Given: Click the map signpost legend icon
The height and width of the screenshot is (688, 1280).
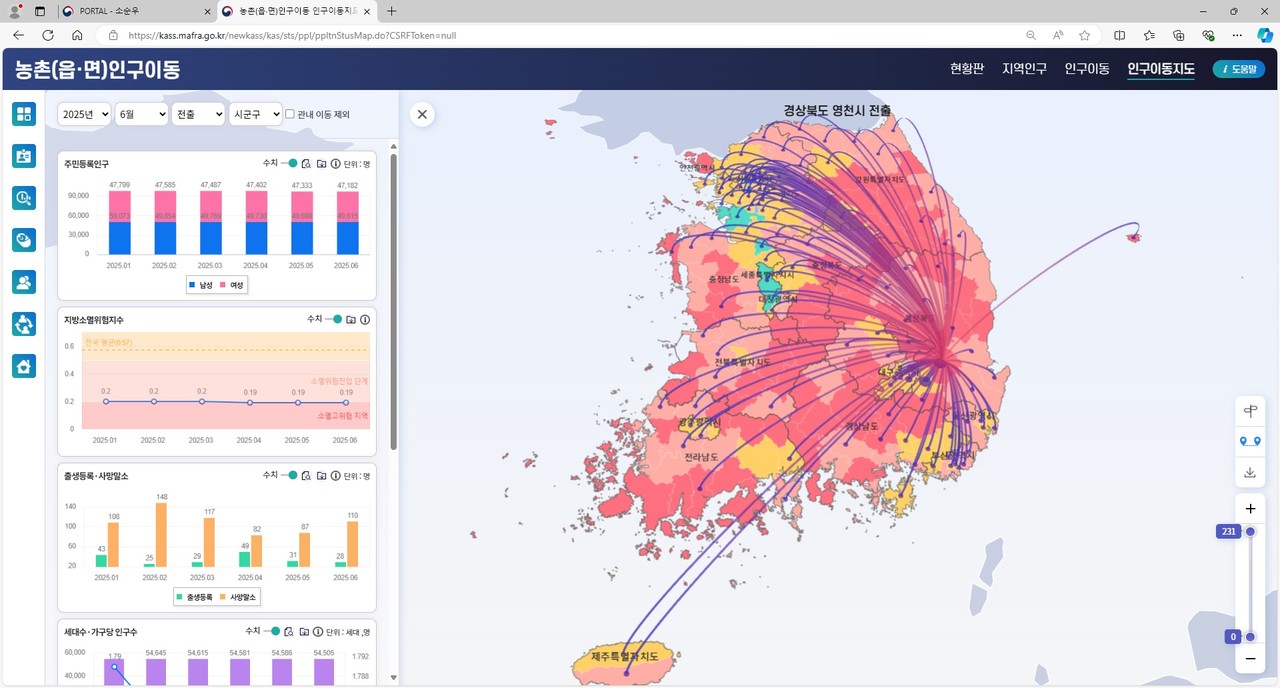Looking at the screenshot, I should [1250, 411].
